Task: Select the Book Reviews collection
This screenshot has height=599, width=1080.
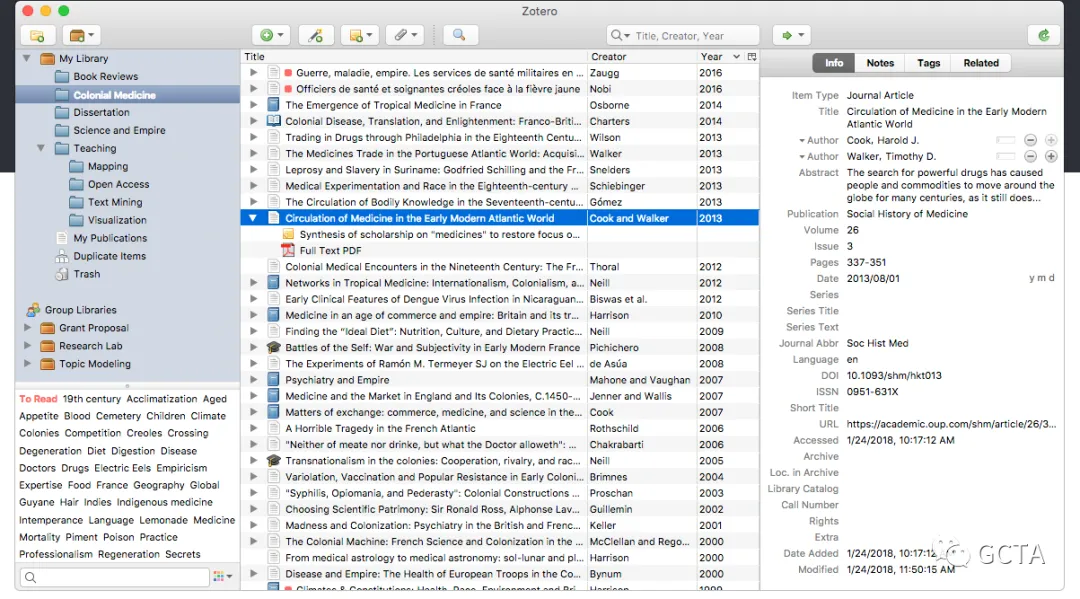Action: click(105, 76)
